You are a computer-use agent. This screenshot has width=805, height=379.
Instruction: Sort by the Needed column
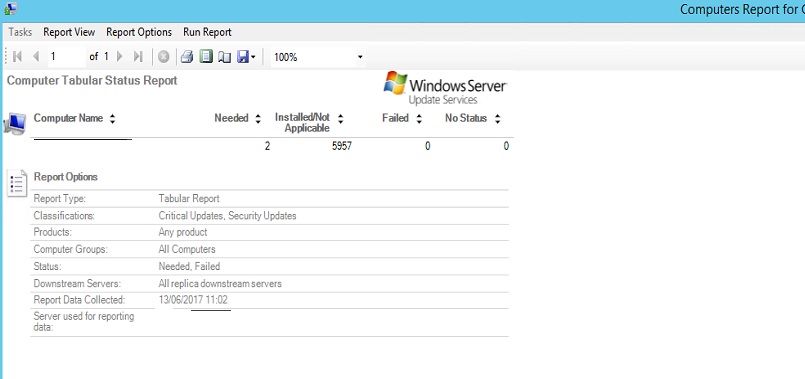tap(258, 119)
